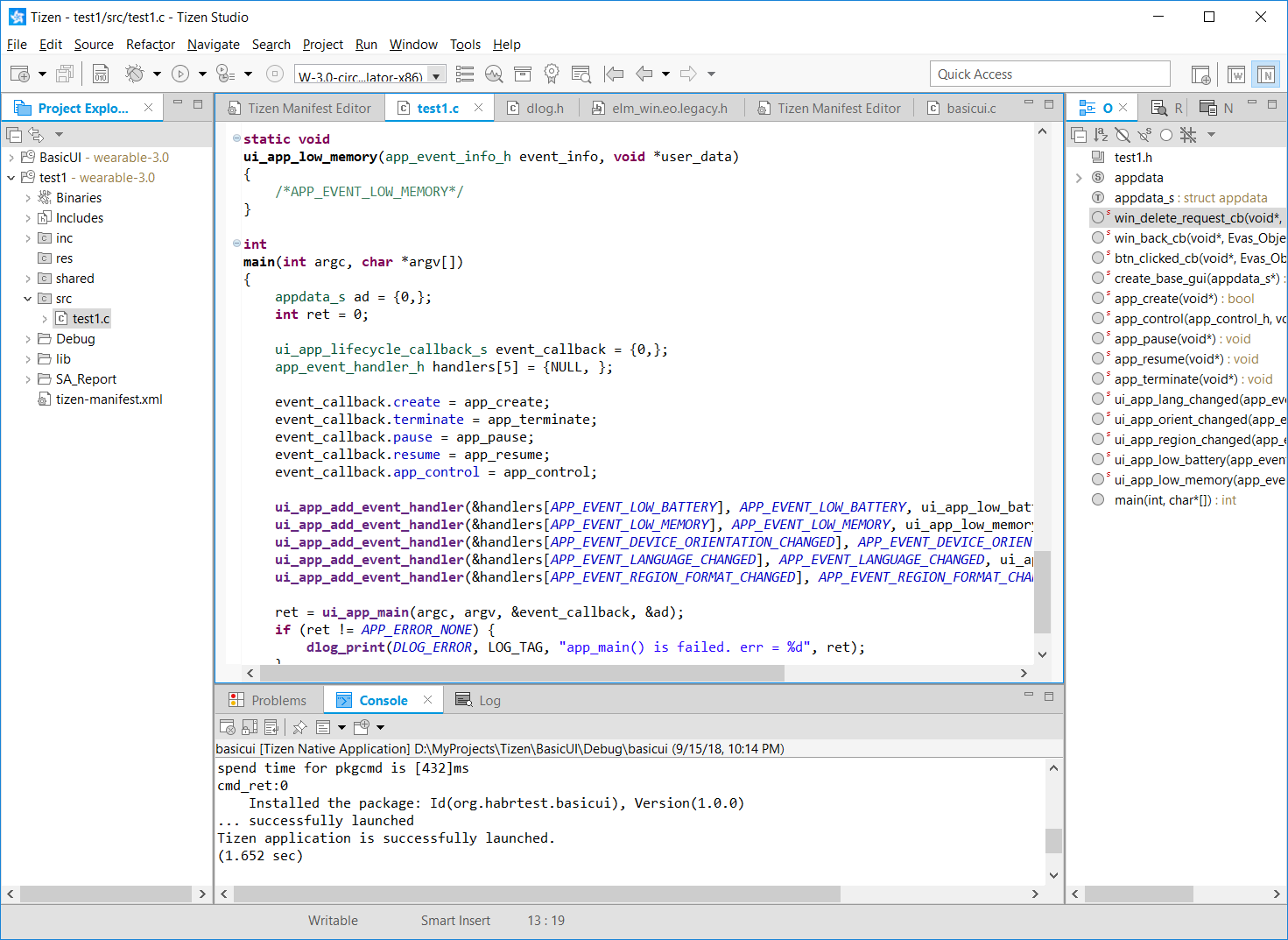Collapse the src folder node
Viewport: 1288px width, 940px height.
28,299
